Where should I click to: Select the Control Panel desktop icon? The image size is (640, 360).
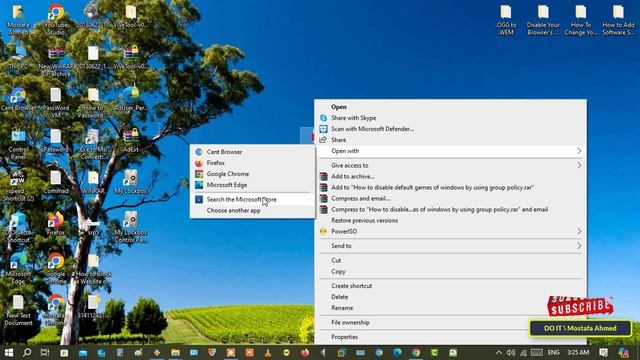tap(18, 145)
